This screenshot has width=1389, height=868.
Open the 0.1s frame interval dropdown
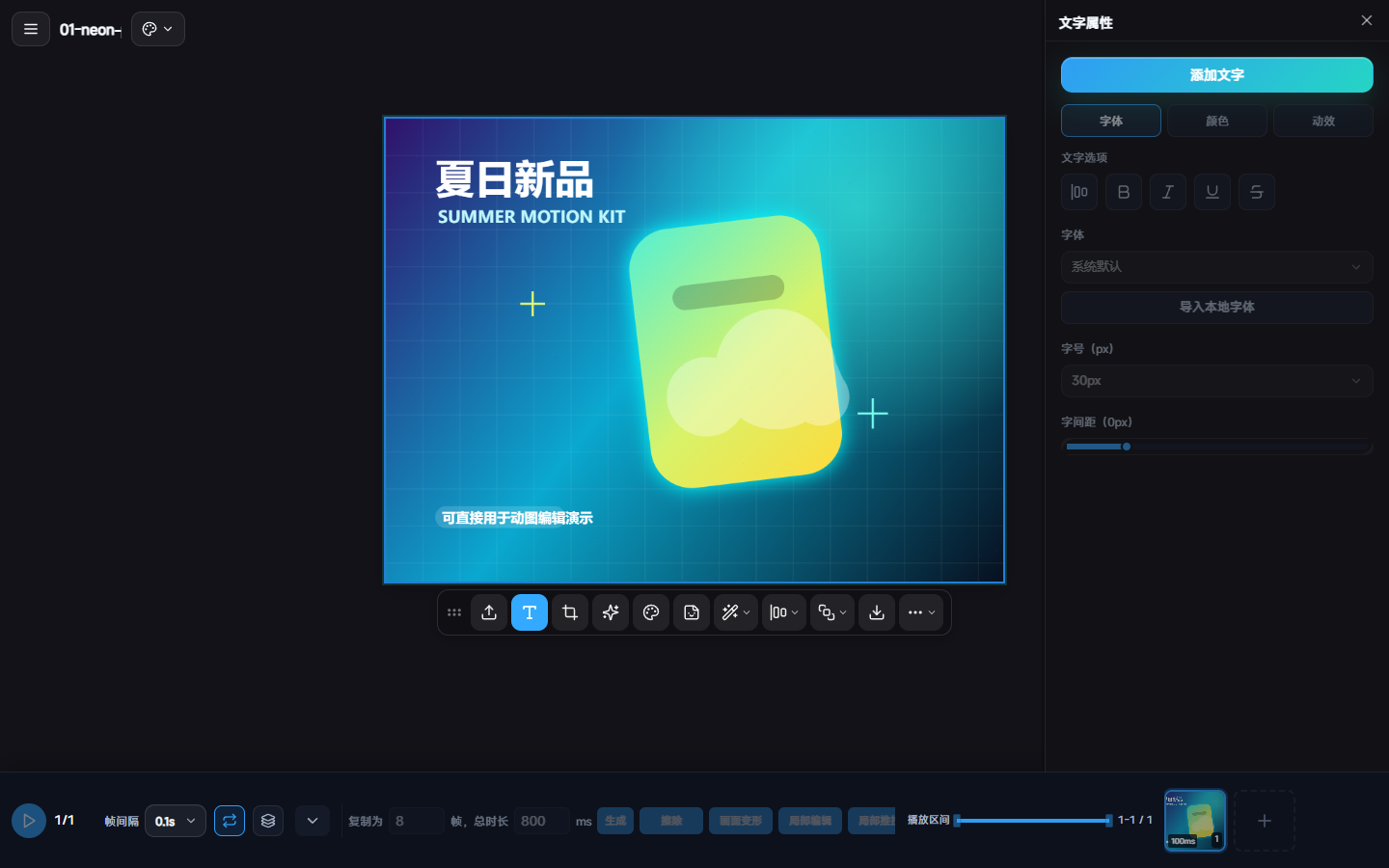pyautogui.click(x=176, y=821)
